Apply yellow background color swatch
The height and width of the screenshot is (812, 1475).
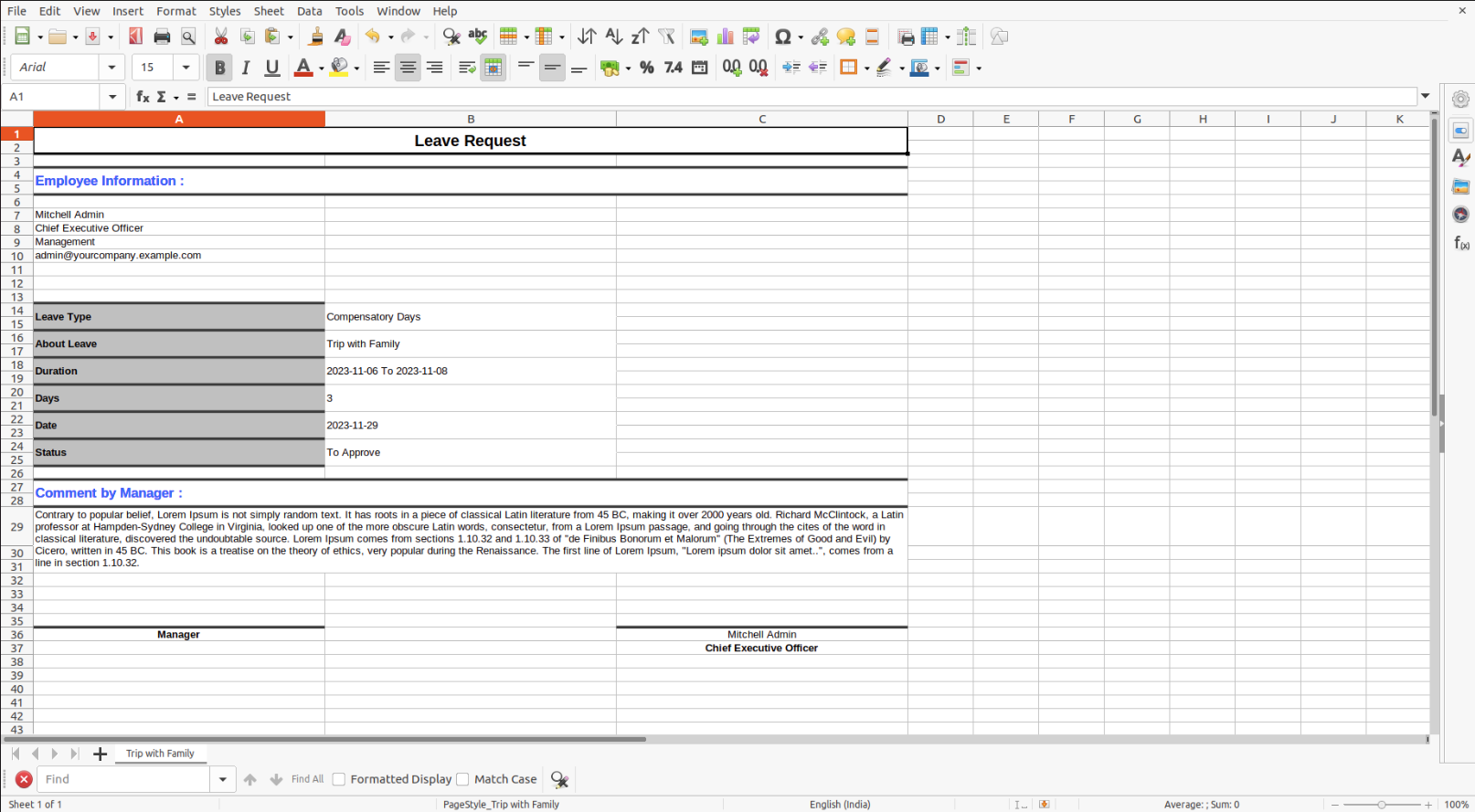339,68
